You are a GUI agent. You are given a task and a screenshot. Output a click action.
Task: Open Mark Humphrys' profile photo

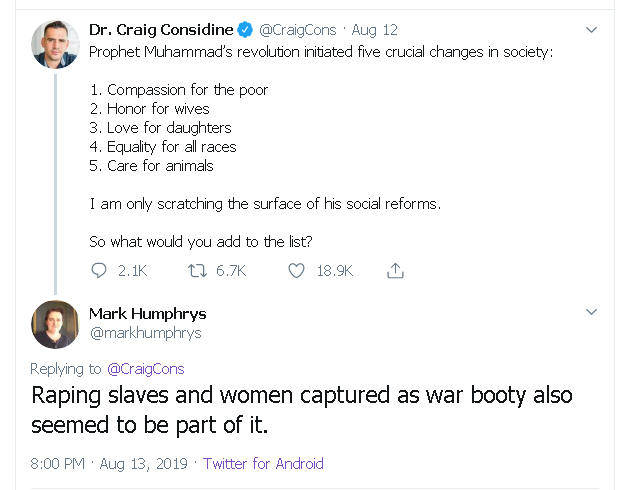pyautogui.click(x=55, y=324)
